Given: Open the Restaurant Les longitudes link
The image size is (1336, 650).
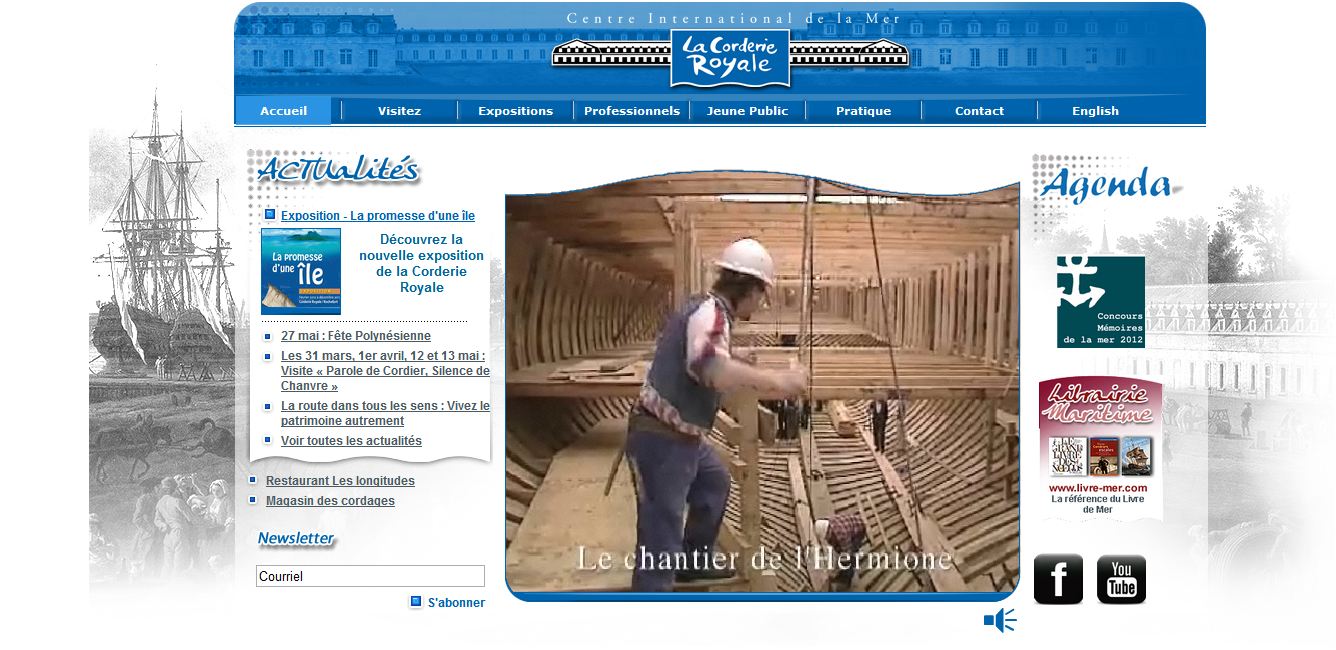Looking at the screenshot, I should pyautogui.click(x=340, y=481).
